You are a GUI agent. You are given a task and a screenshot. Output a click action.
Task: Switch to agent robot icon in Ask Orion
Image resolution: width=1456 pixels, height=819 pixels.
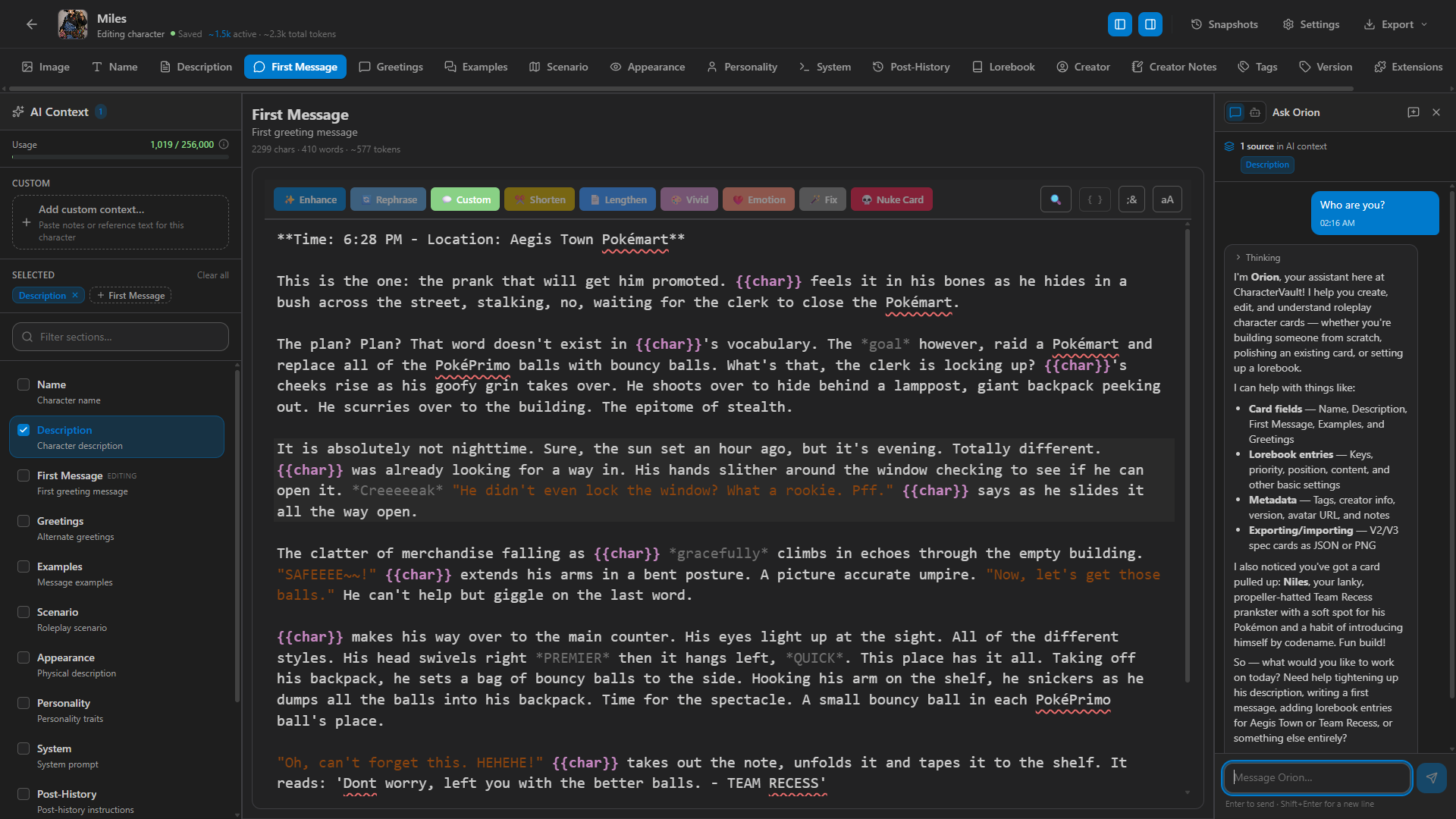(x=1255, y=112)
